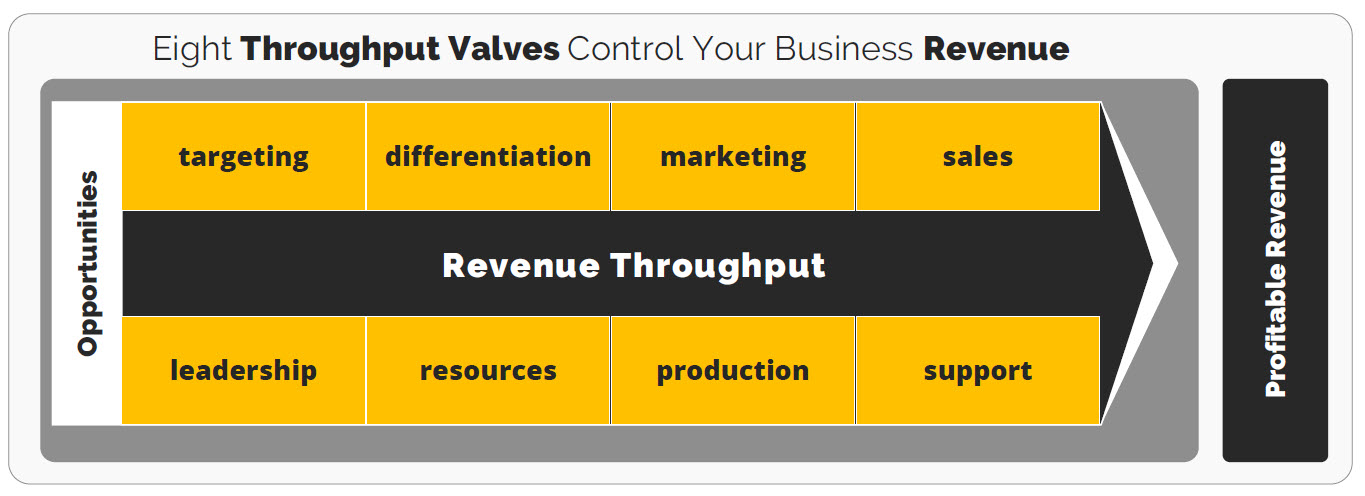Click the word Eight in the heading
This screenshot has width=1365, height=496.
193,48
